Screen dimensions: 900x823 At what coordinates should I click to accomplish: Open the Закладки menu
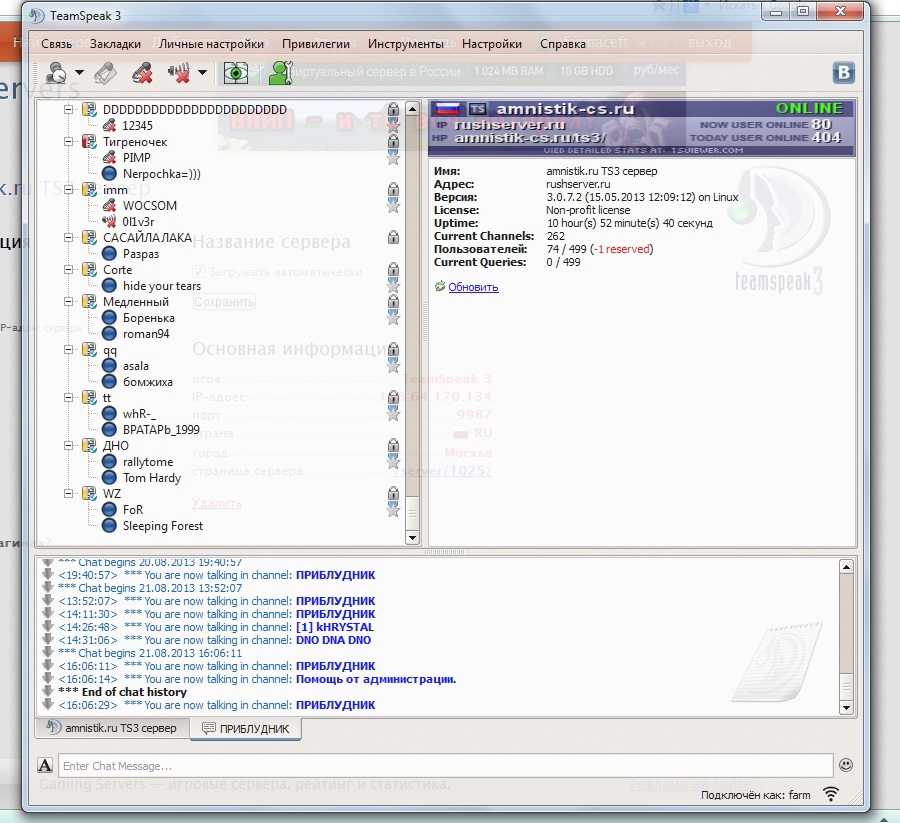115,44
